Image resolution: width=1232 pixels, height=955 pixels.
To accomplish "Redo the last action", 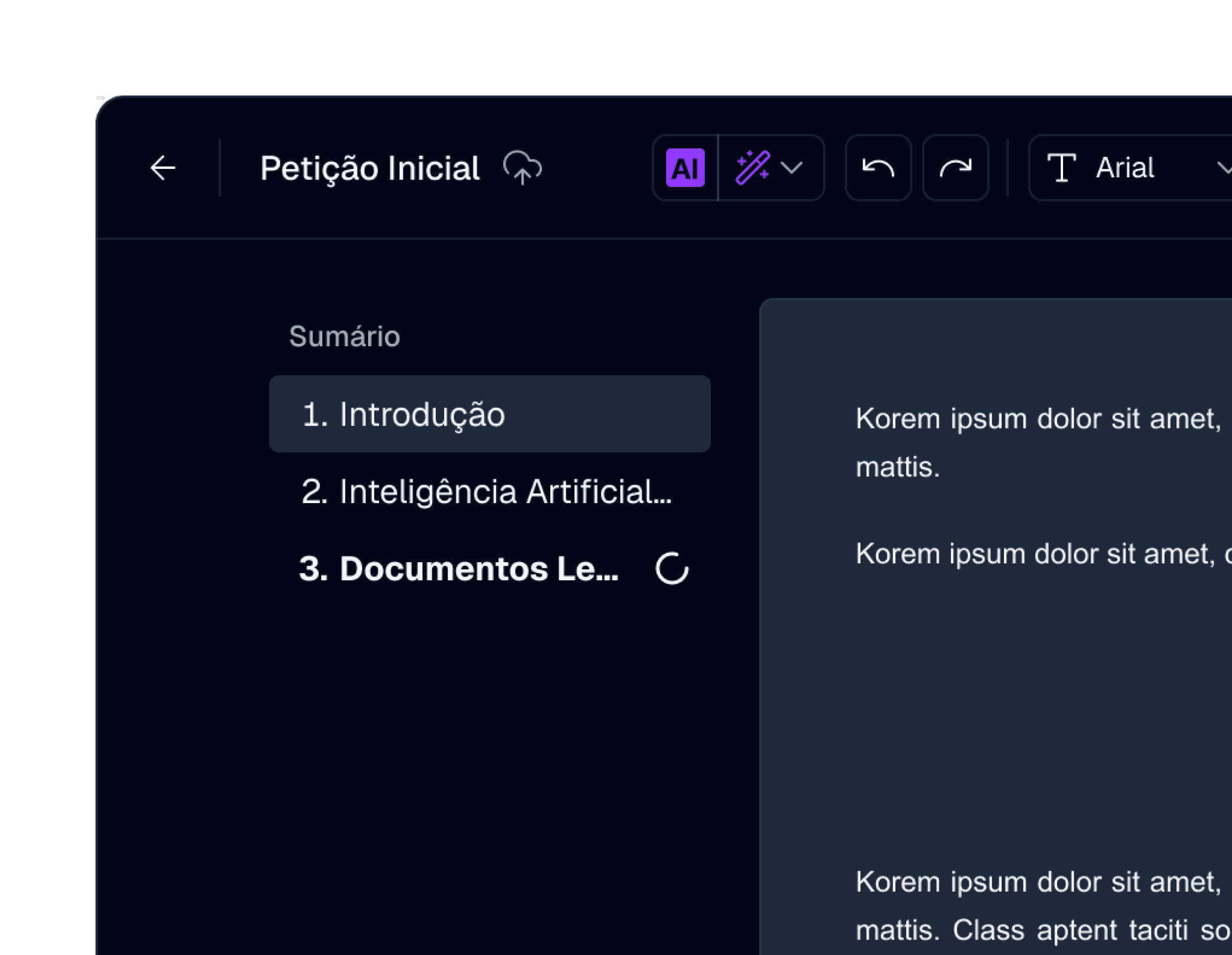I will (x=955, y=168).
